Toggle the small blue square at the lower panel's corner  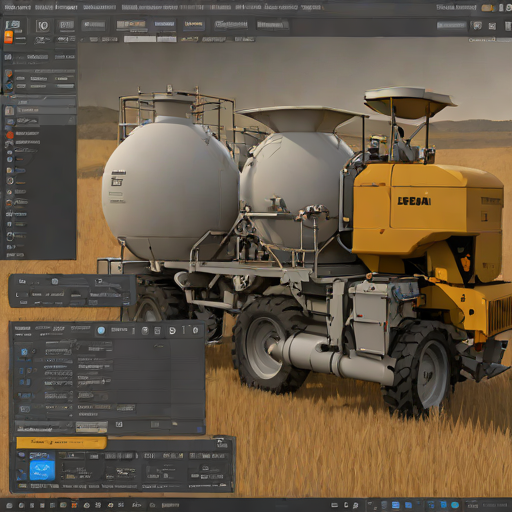click(200, 430)
